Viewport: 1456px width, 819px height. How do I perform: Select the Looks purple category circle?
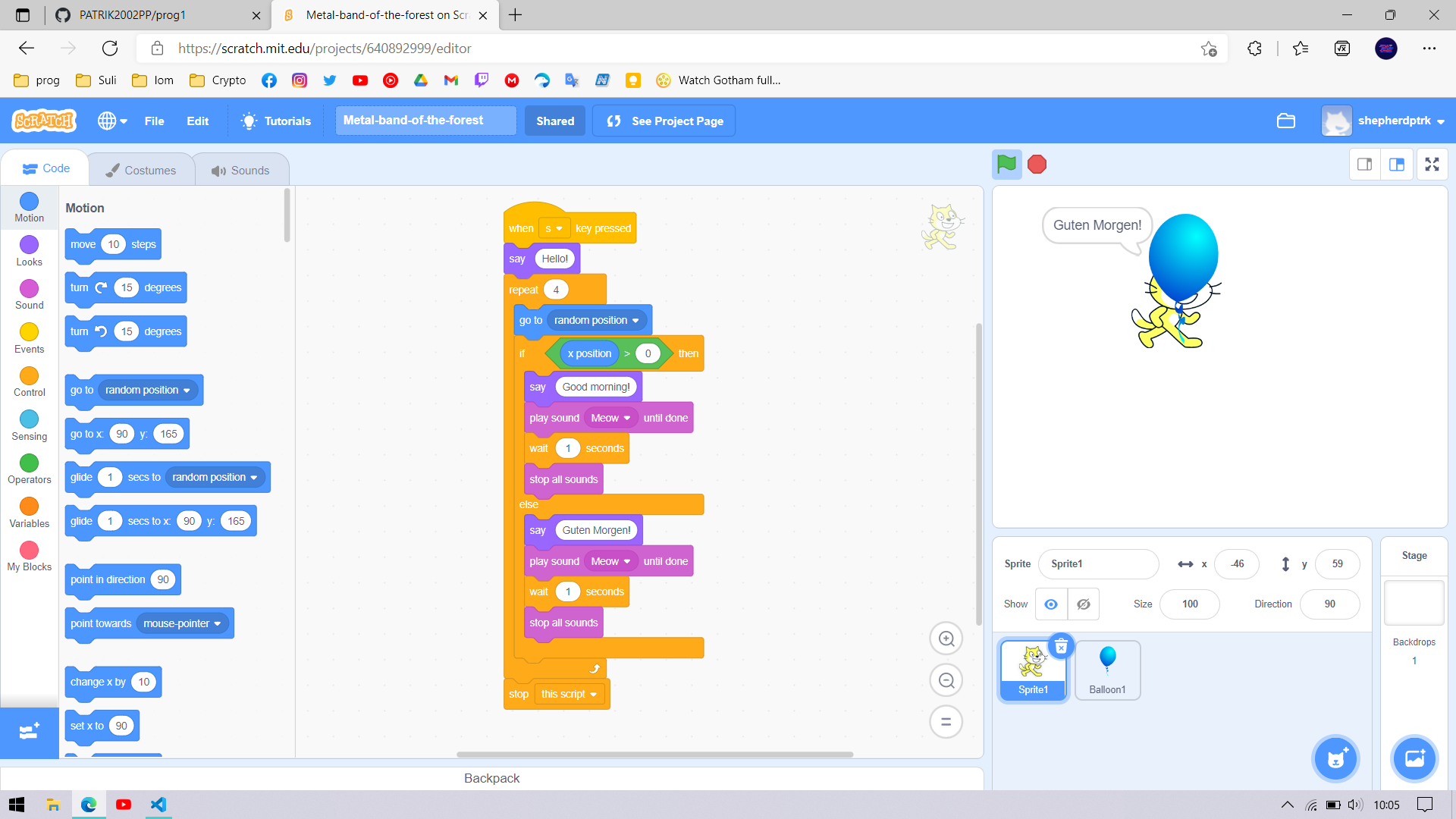click(x=29, y=245)
